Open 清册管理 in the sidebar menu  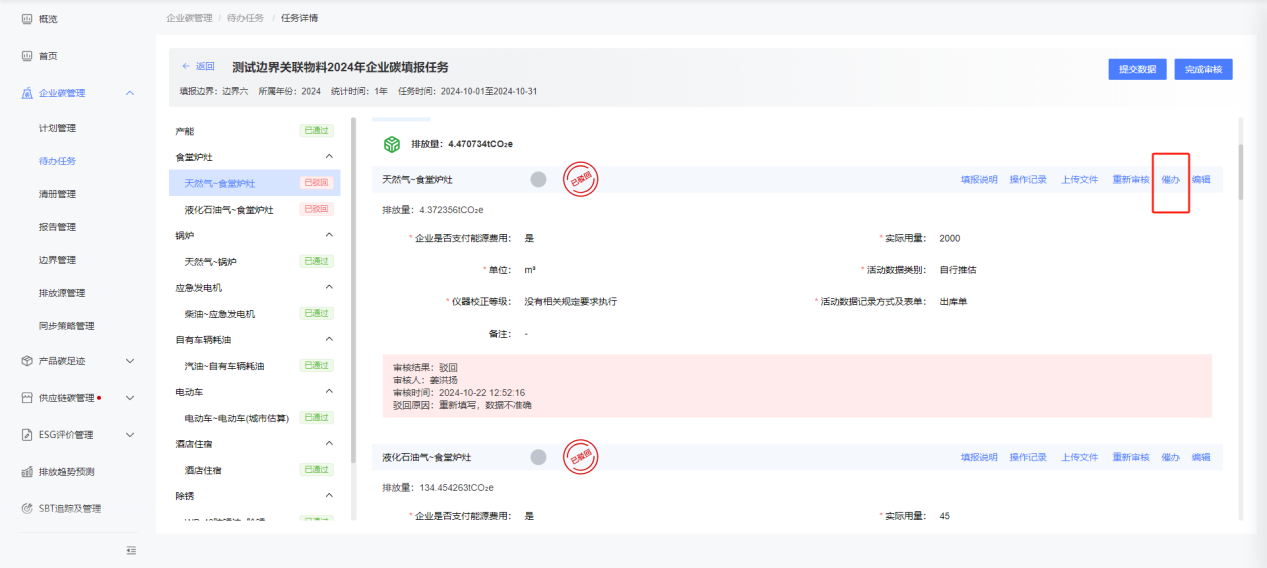coord(57,194)
